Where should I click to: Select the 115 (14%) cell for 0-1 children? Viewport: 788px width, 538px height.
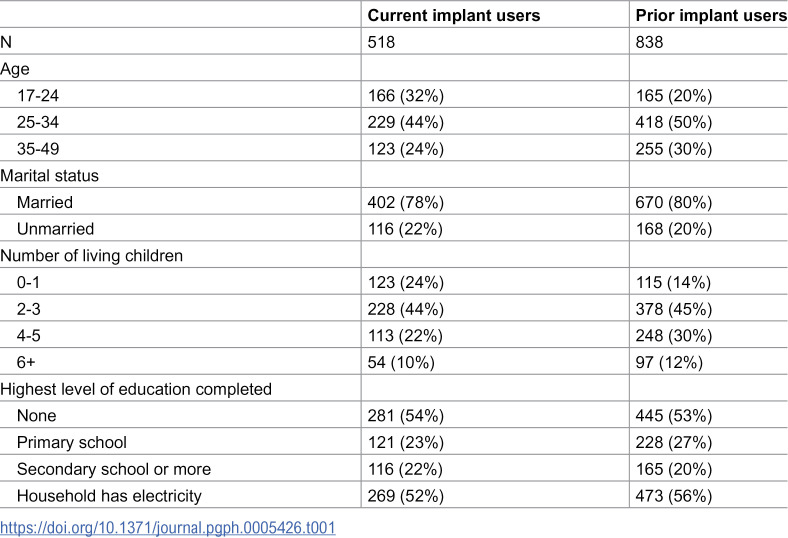pos(673,282)
